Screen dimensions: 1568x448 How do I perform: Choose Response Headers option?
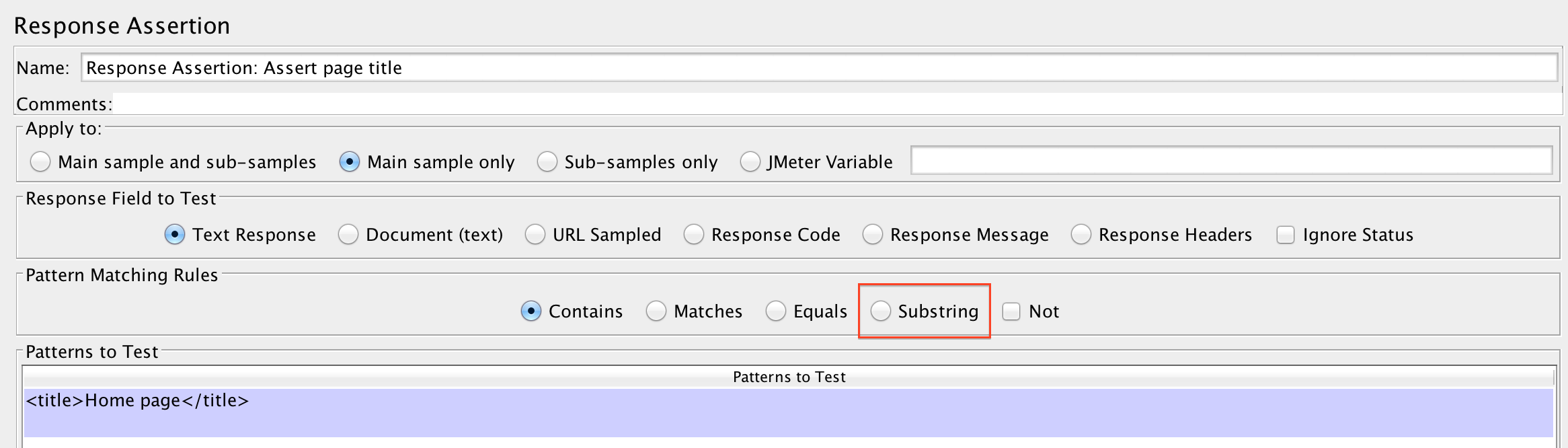[x=1081, y=235]
